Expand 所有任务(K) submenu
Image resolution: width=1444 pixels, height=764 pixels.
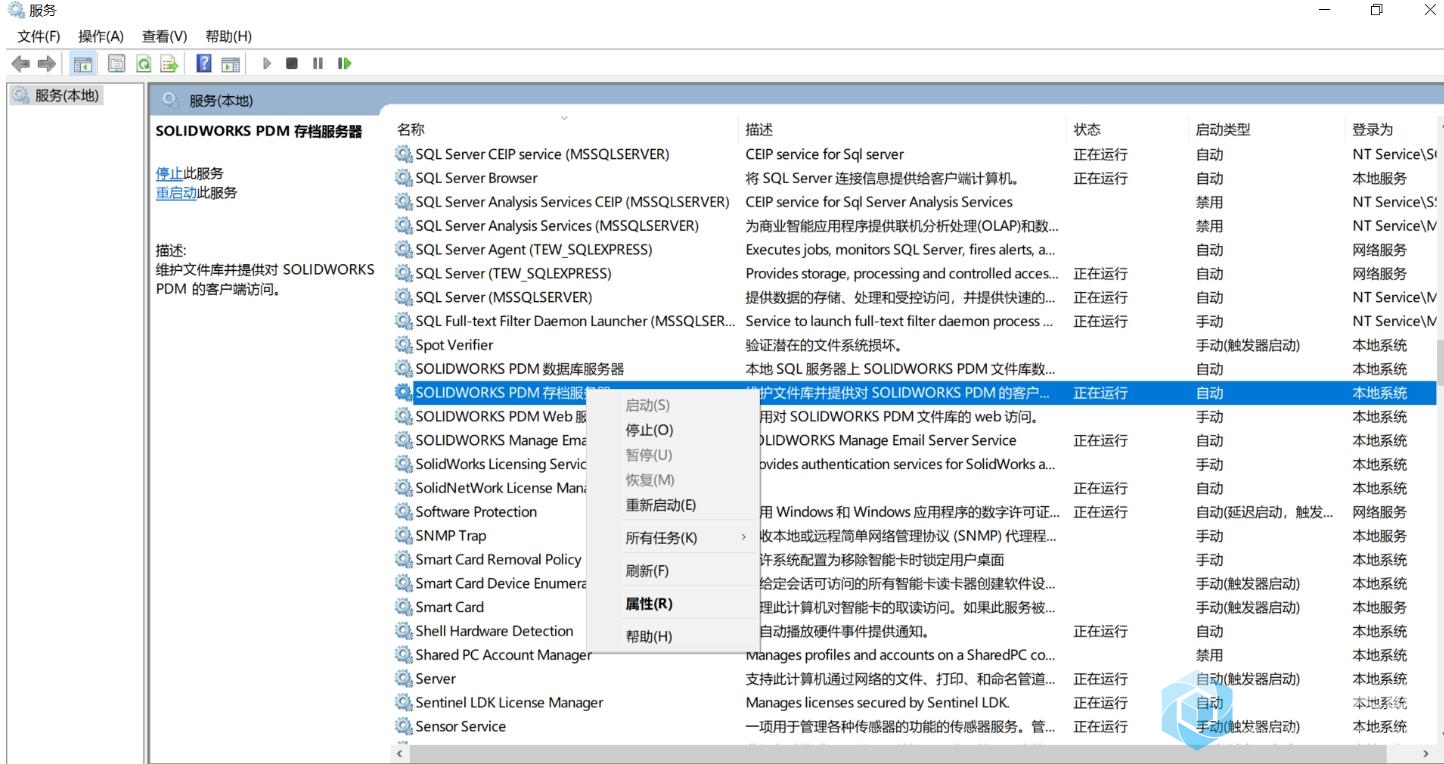tap(672, 538)
